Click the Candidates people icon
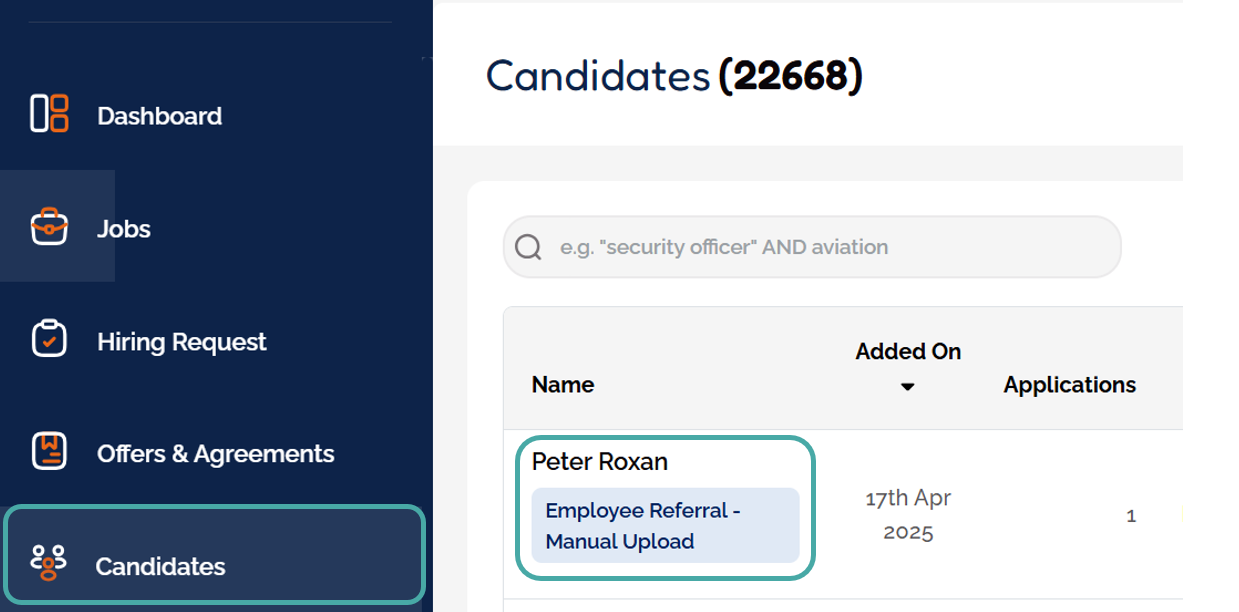The width and height of the screenshot is (1239, 612). [49, 562]
